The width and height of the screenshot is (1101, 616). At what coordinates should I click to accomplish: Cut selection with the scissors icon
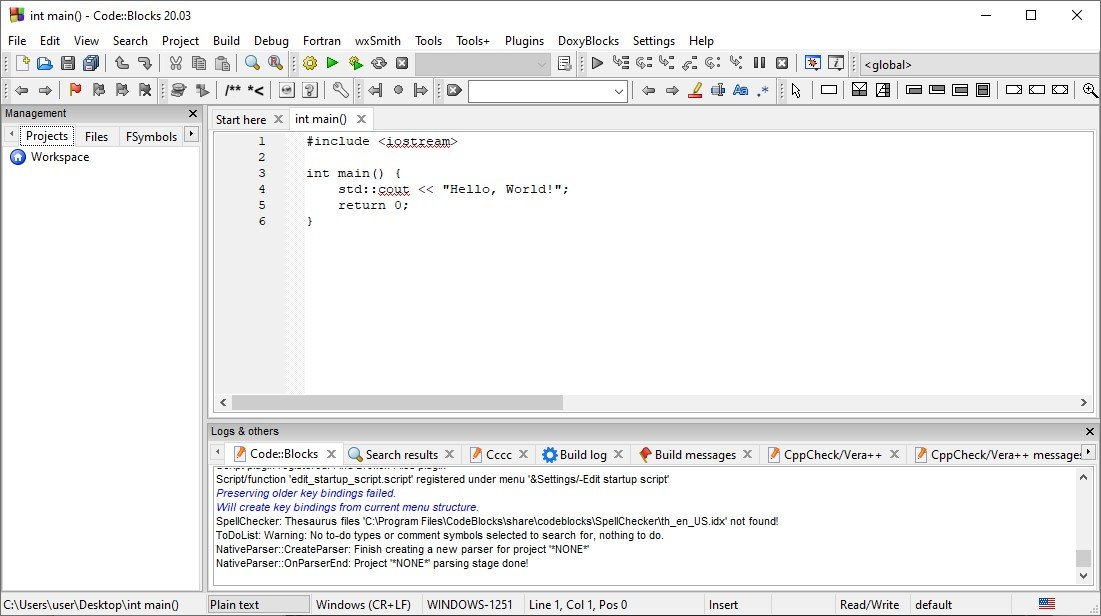[176, 63]
